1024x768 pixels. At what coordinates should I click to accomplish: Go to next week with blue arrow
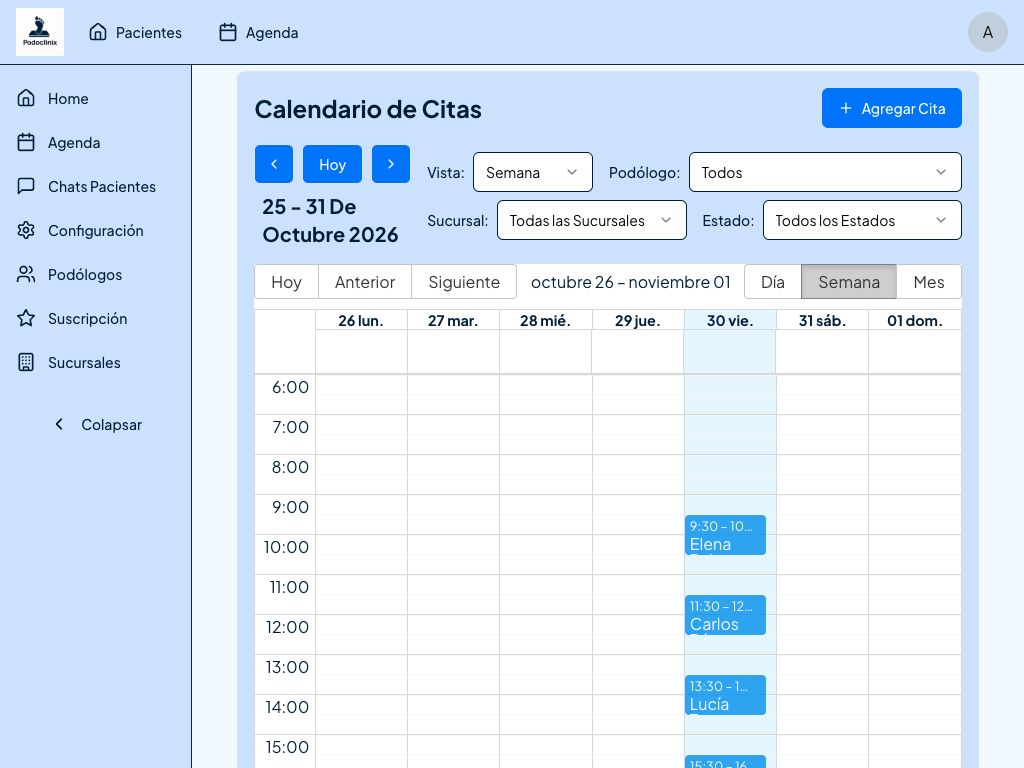click(x=391, y=164)
